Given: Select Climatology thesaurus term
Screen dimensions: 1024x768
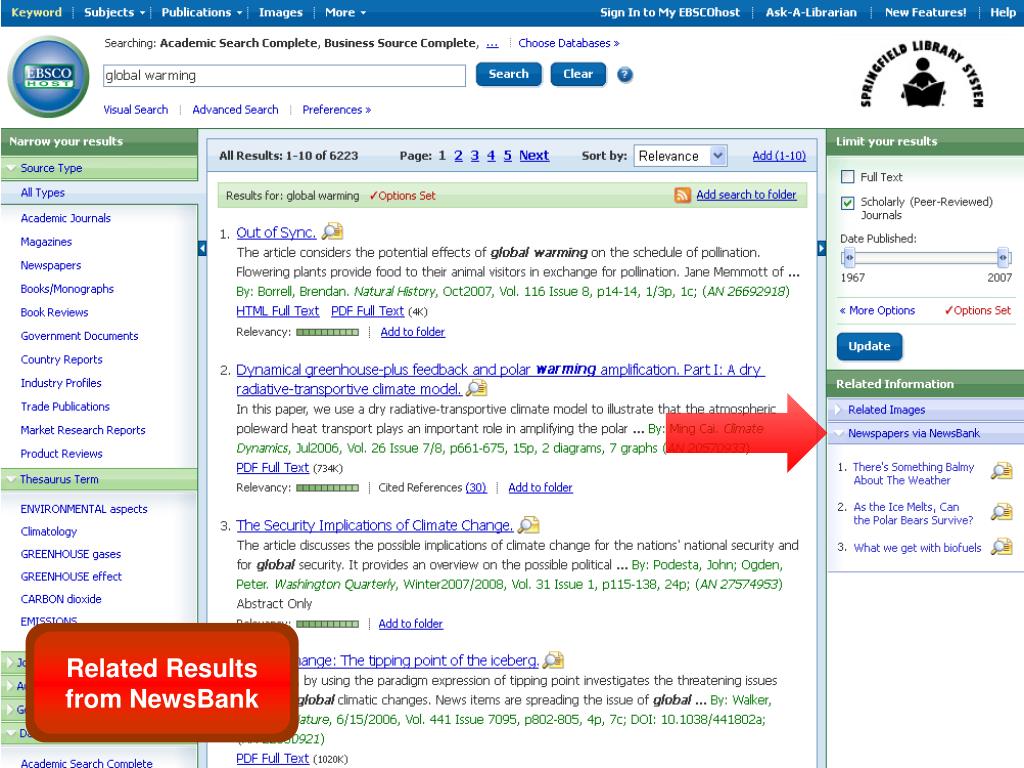Looking at the screenshot, I should click(x=48, y=531).
